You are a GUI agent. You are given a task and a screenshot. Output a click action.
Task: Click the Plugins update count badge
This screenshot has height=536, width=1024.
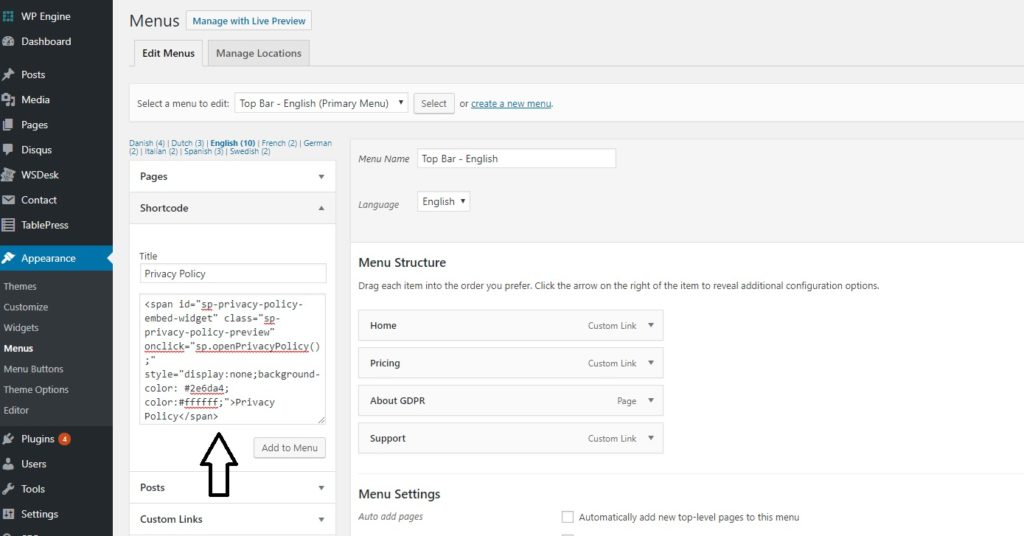pyautogui.click(x=64, y=439)
